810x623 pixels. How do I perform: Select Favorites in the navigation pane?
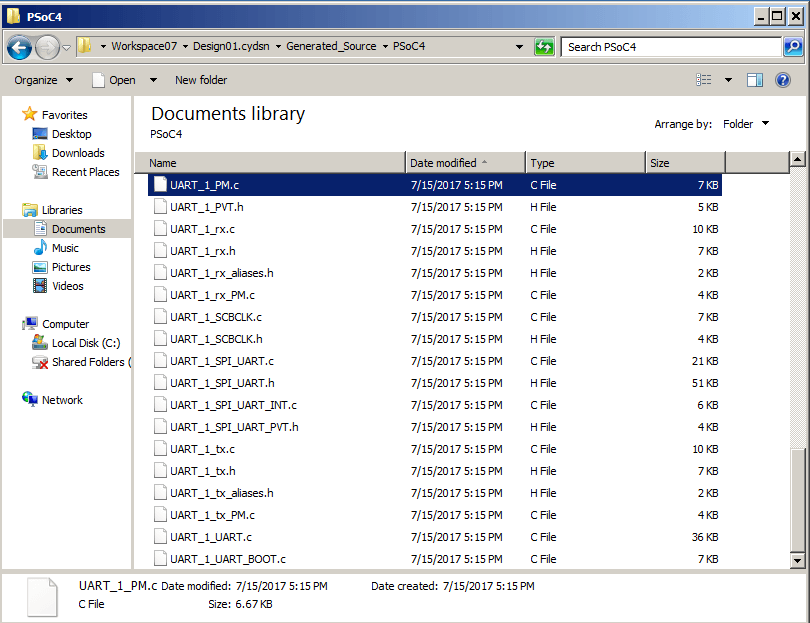65,115
